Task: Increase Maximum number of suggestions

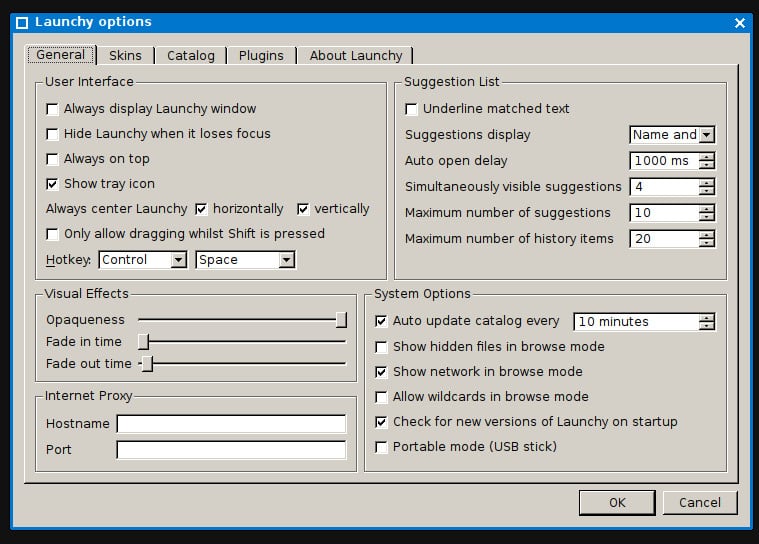Action: pos(707,209)
